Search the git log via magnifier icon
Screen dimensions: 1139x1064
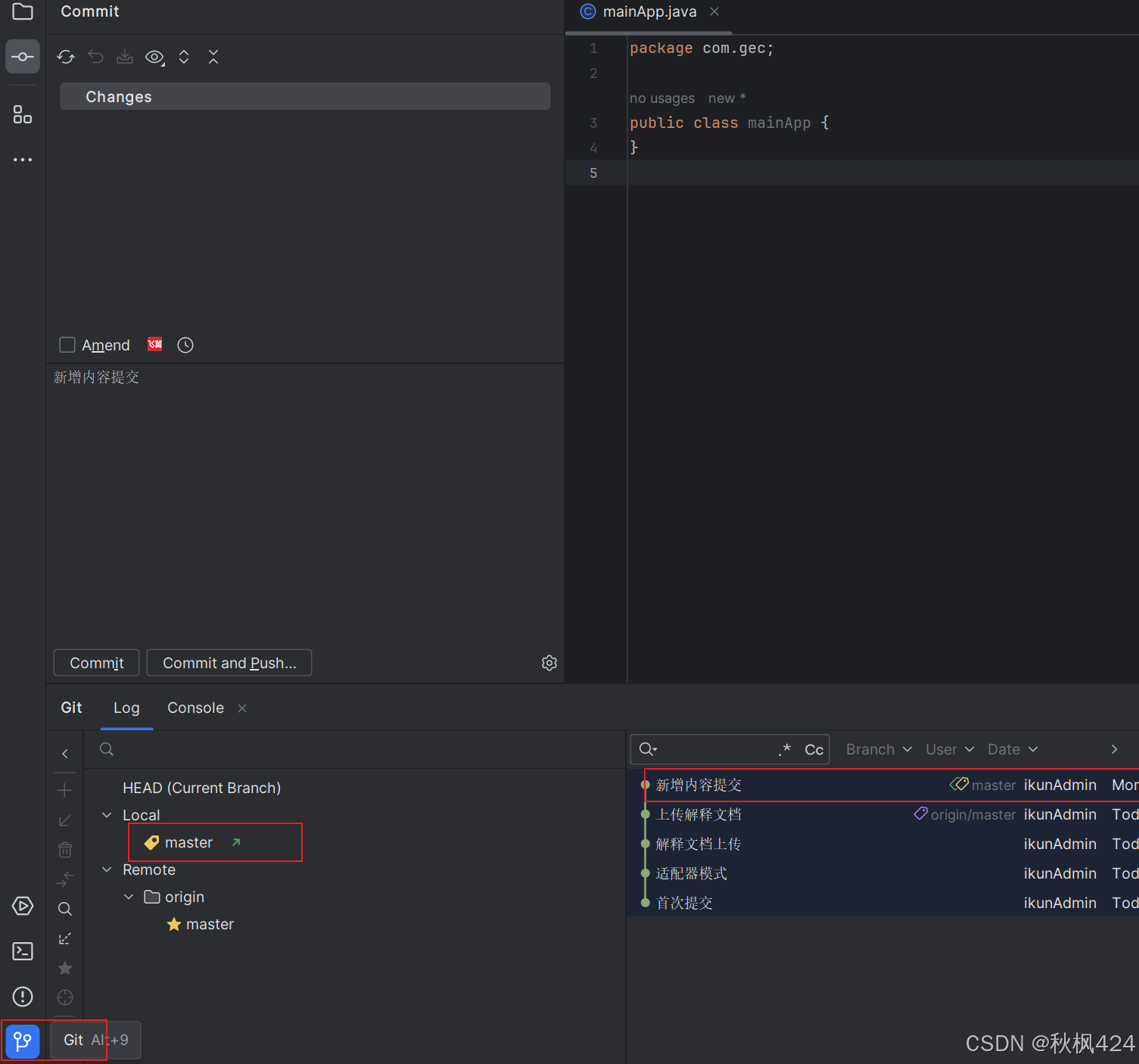click(x=647, y=749)
